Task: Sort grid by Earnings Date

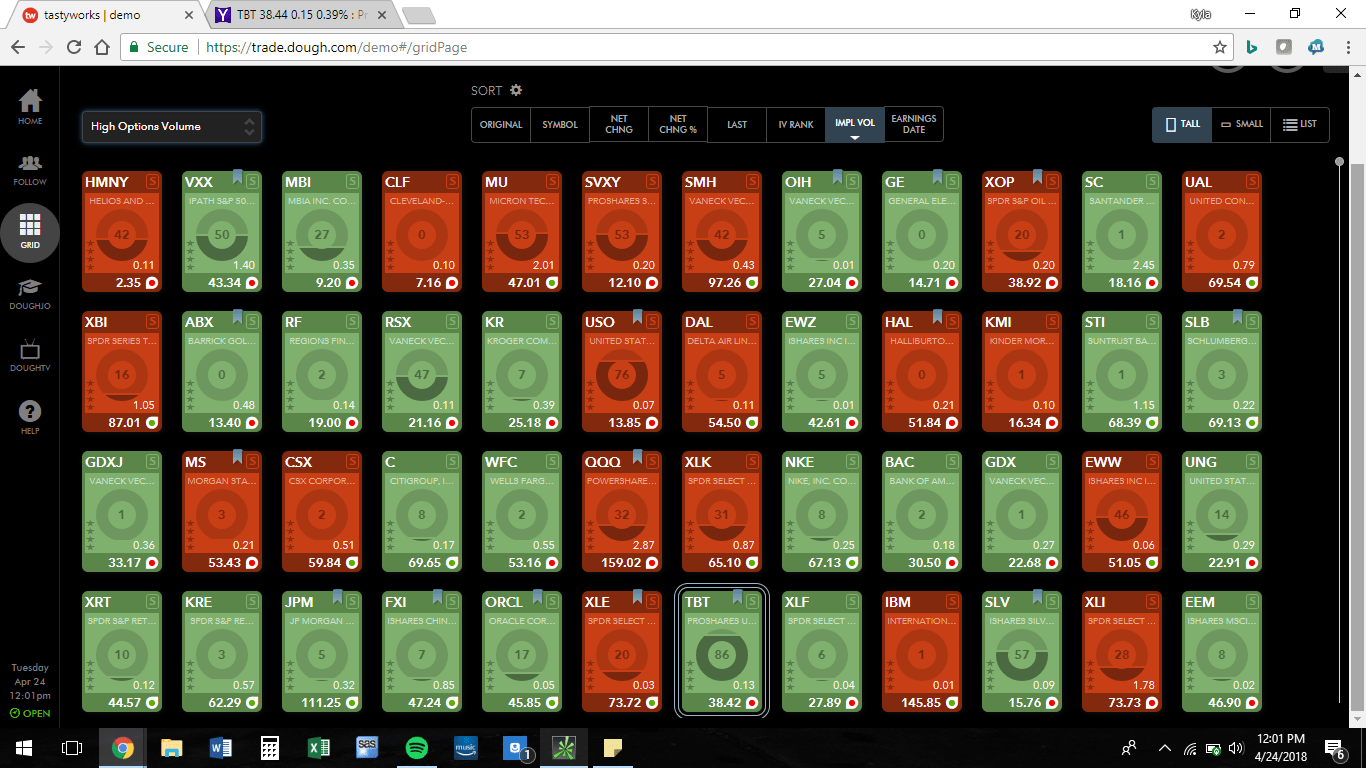Action: pyautogui.click(x=914, y=124)
